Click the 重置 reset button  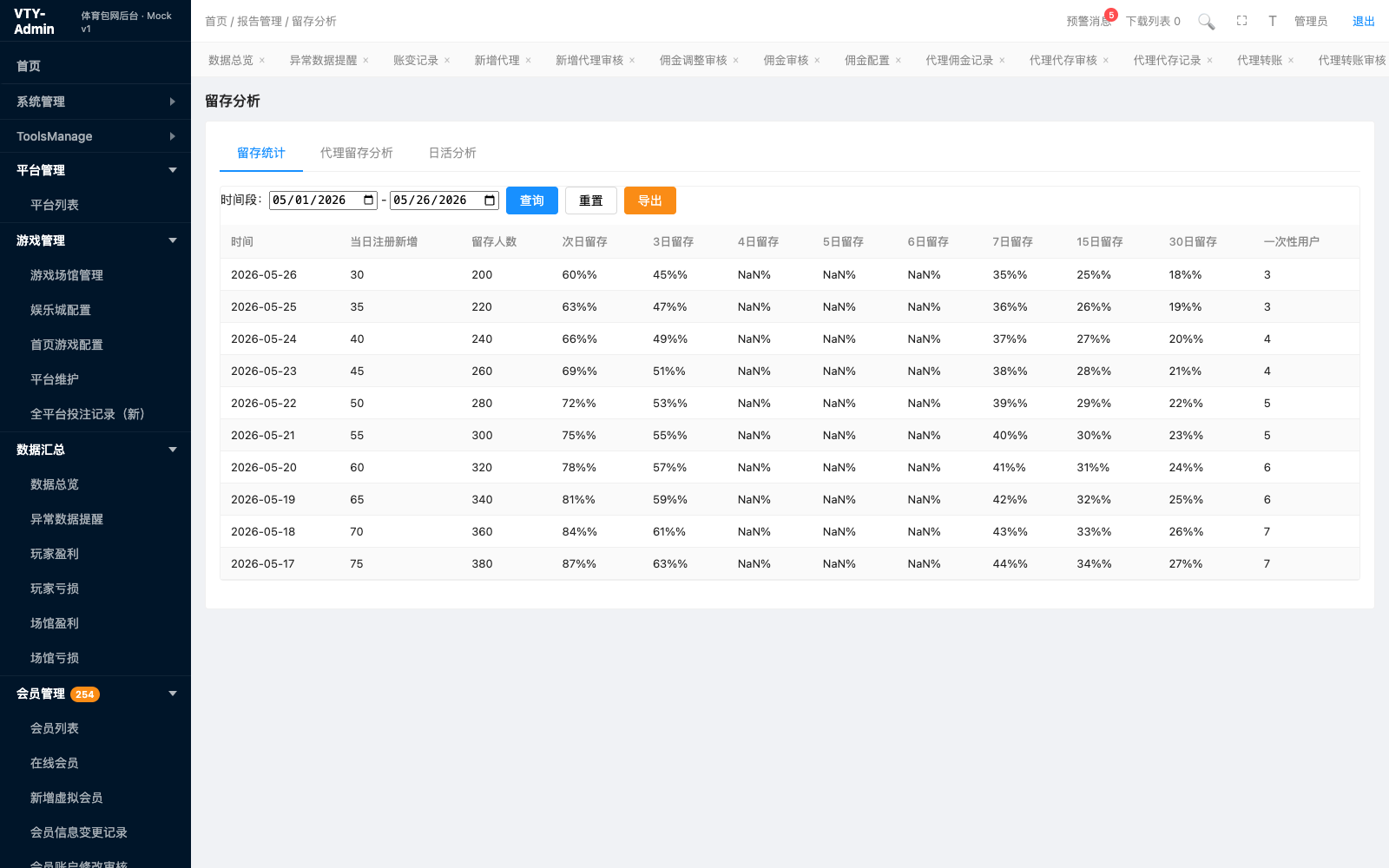pos(591,201)
